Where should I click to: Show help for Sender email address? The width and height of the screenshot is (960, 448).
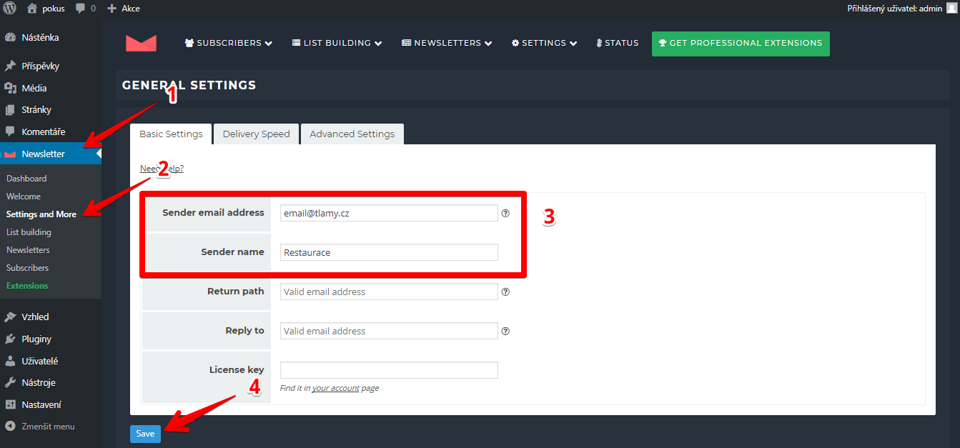point(506,214)
